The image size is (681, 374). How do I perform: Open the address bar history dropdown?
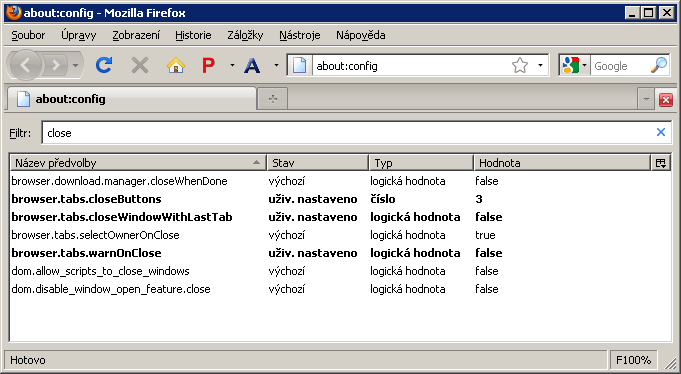pyautogui.click(x=540, y=66)
